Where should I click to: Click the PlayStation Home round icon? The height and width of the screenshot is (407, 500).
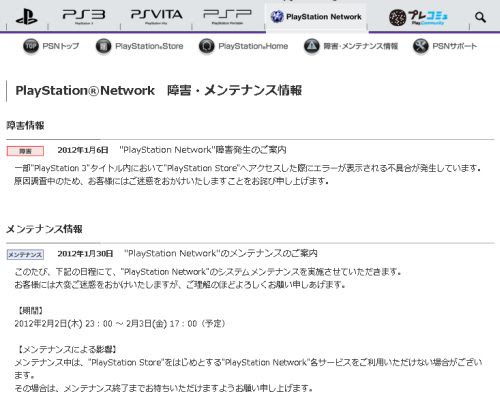click(207, 46)
